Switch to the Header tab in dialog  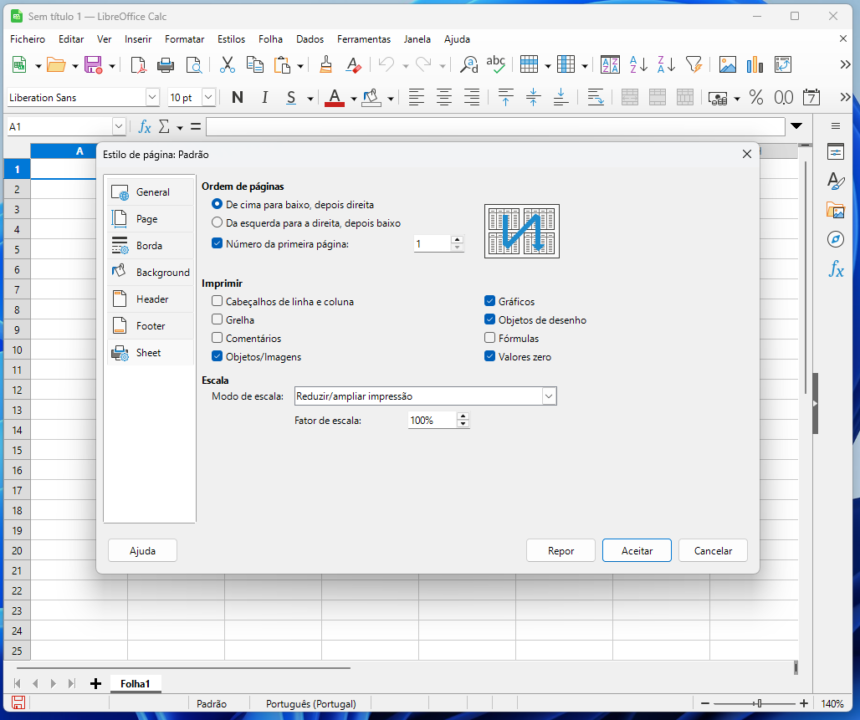[150, 299]
